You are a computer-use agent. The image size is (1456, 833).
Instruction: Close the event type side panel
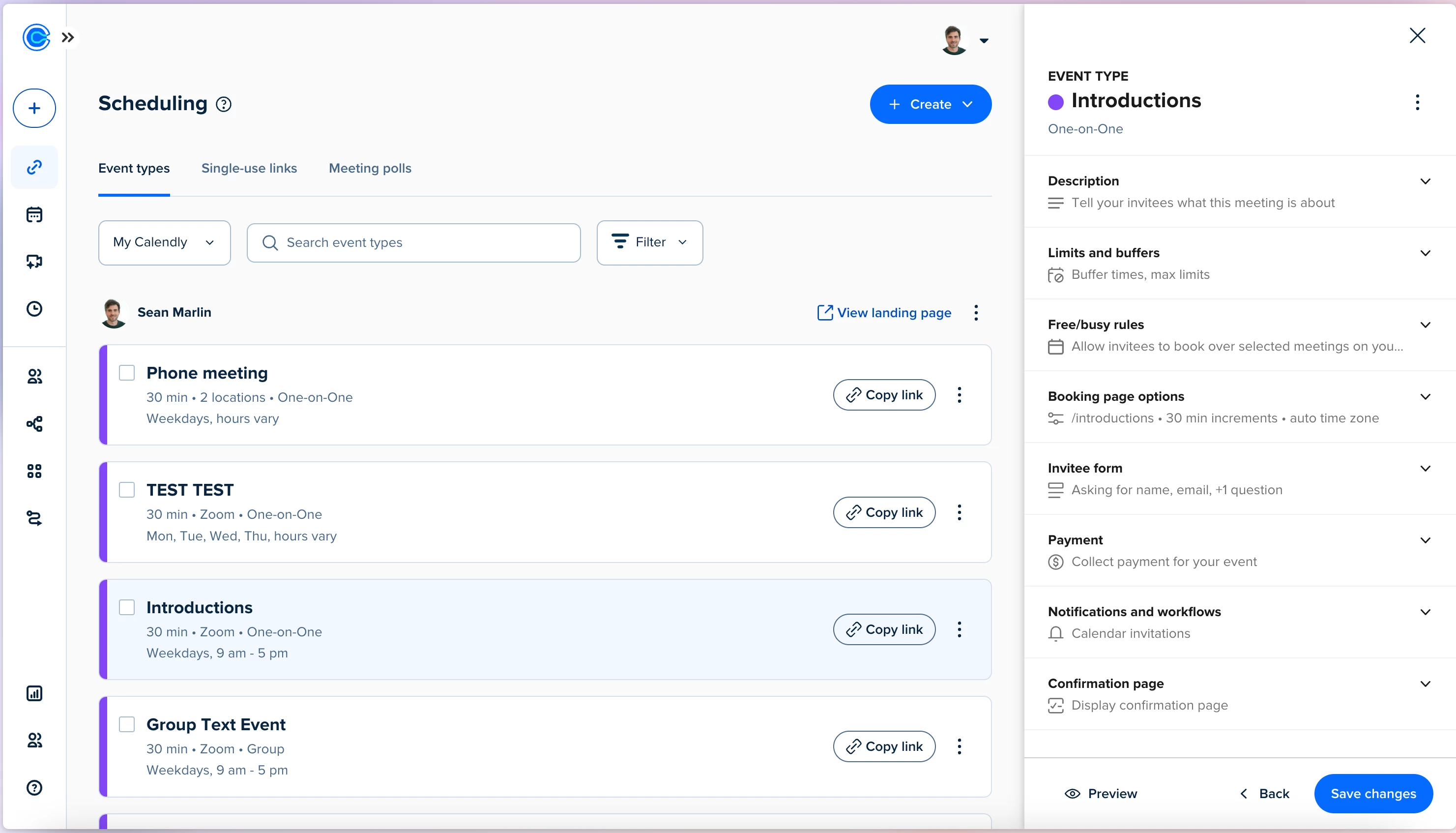(1417, 35)
